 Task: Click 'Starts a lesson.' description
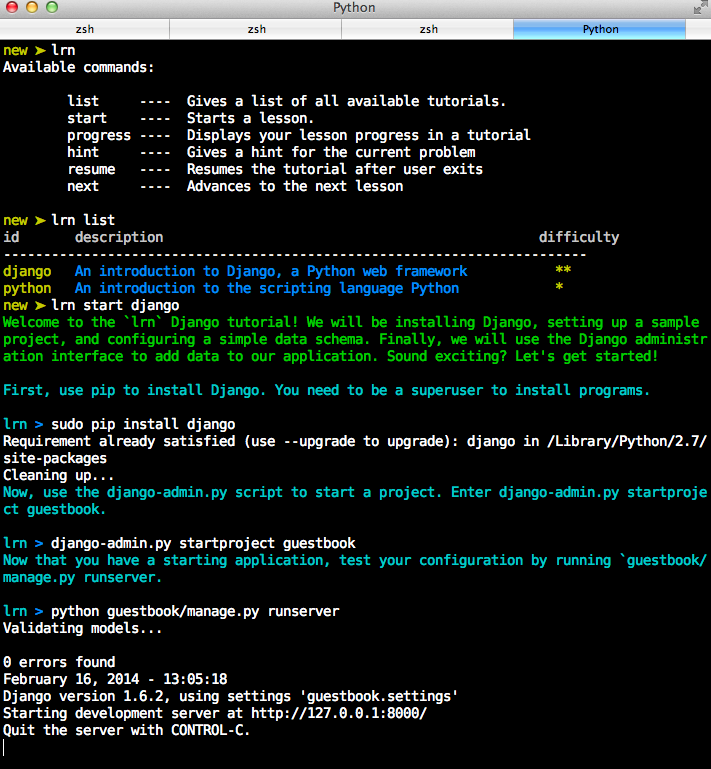pos(250,118)
